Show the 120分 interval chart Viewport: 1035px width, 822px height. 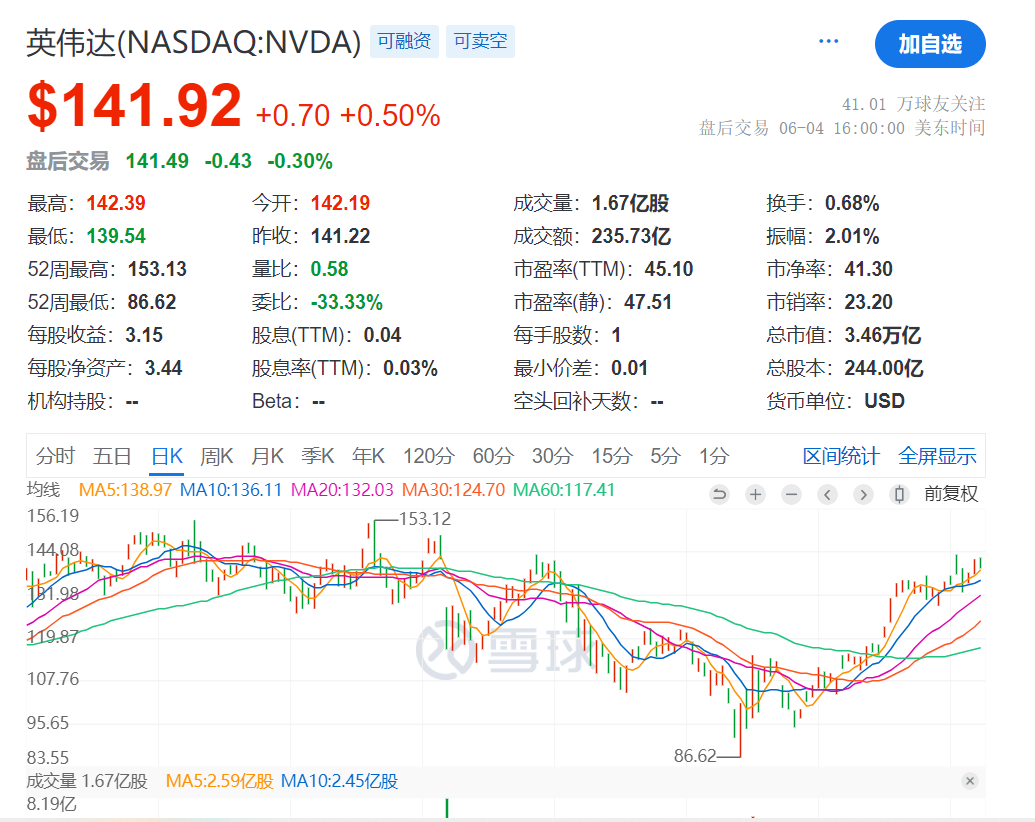tap(429, 456)
